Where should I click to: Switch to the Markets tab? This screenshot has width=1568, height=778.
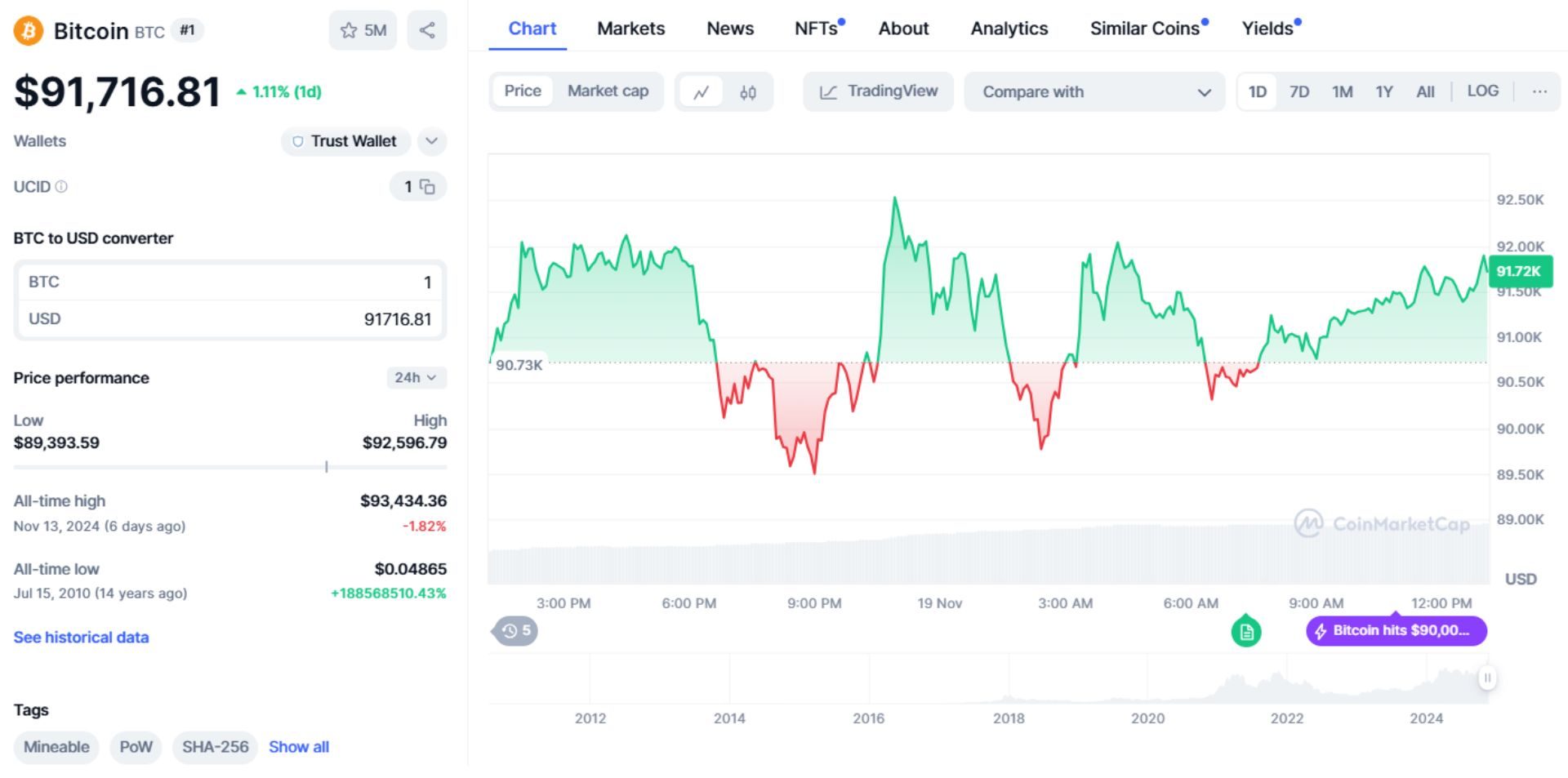630,29
